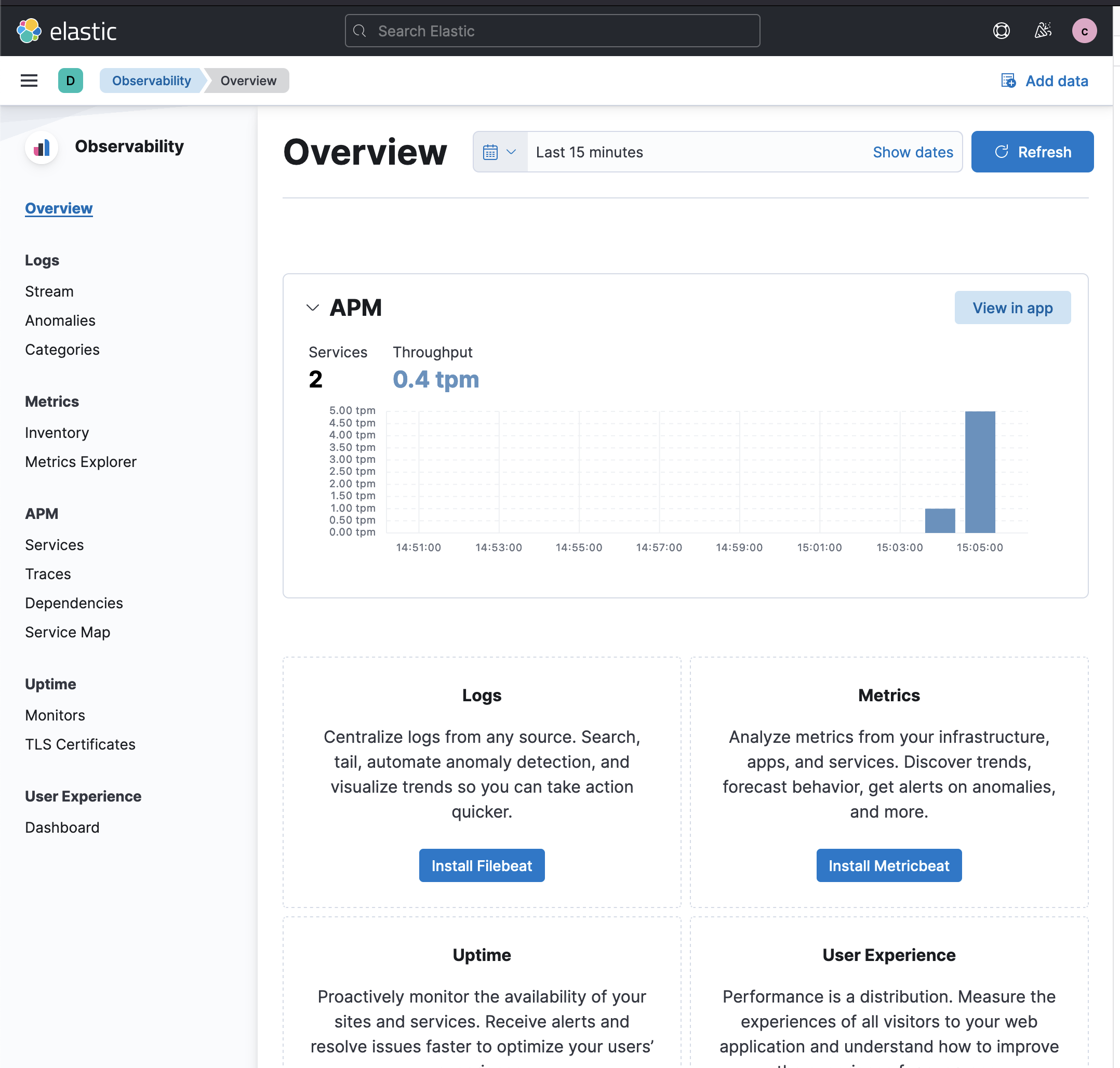Focus the Search Elastic field
1120x1068 pixels.
tap(552, 31)
